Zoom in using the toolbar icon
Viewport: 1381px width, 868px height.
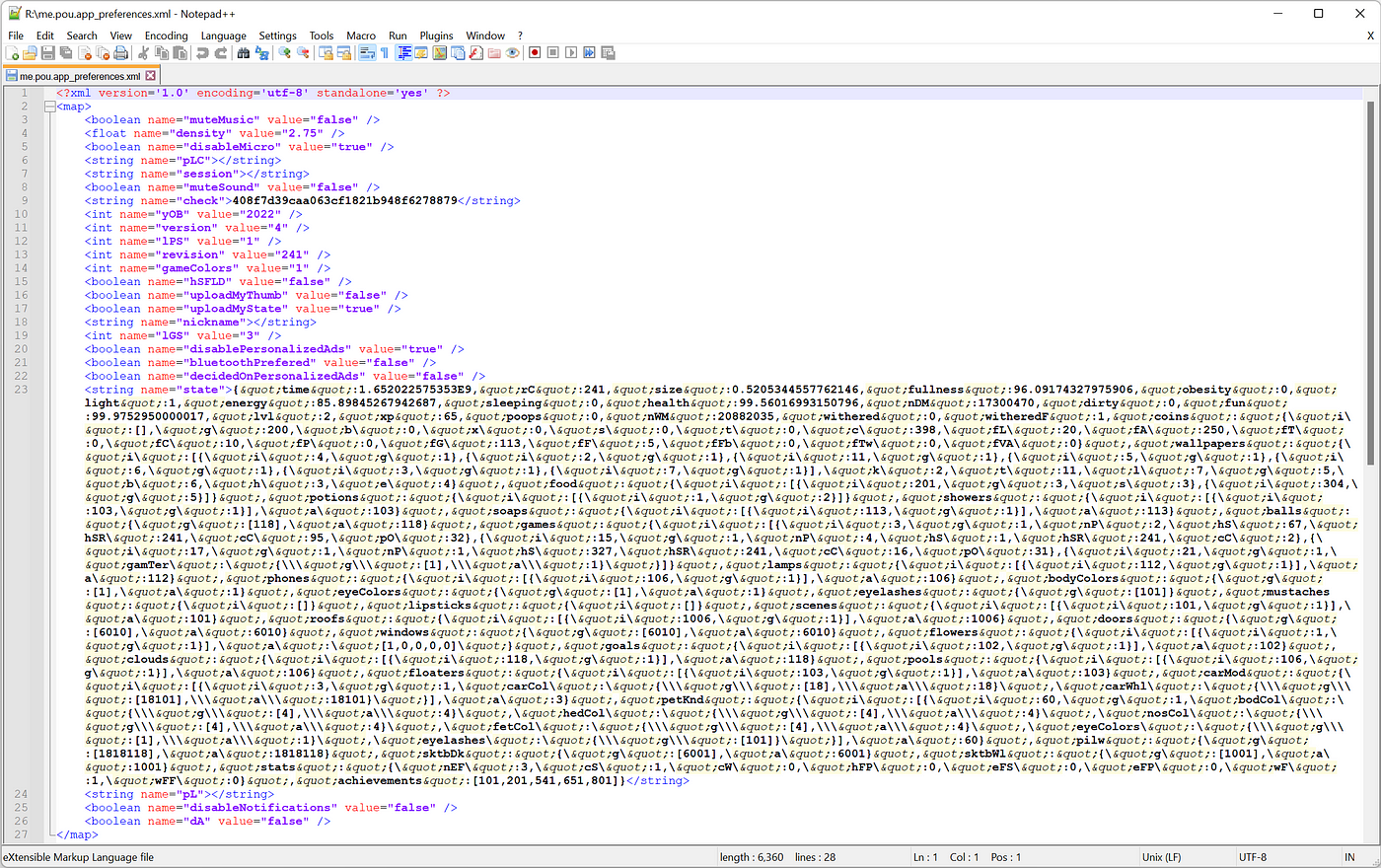point(284,53)
